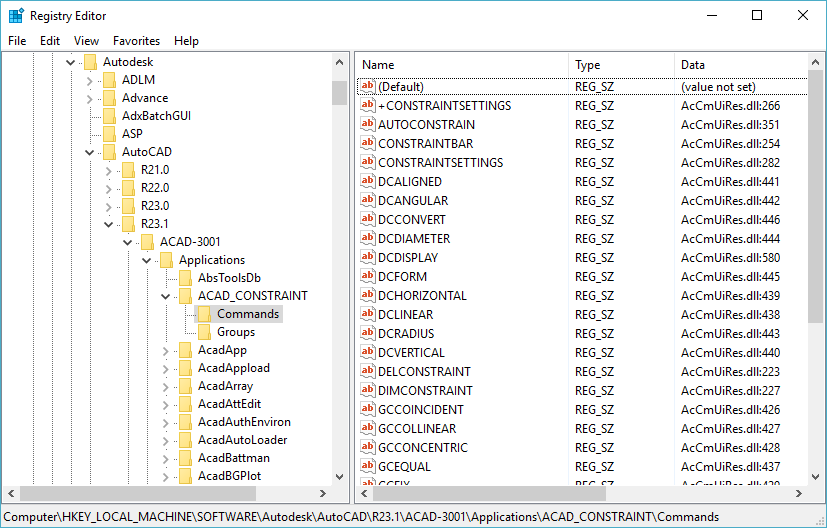Viewport: 827px width, 528px height.
Task: Click the string value icon beside AUTOCONSTRAIN
Action: [x=368, y=124]
